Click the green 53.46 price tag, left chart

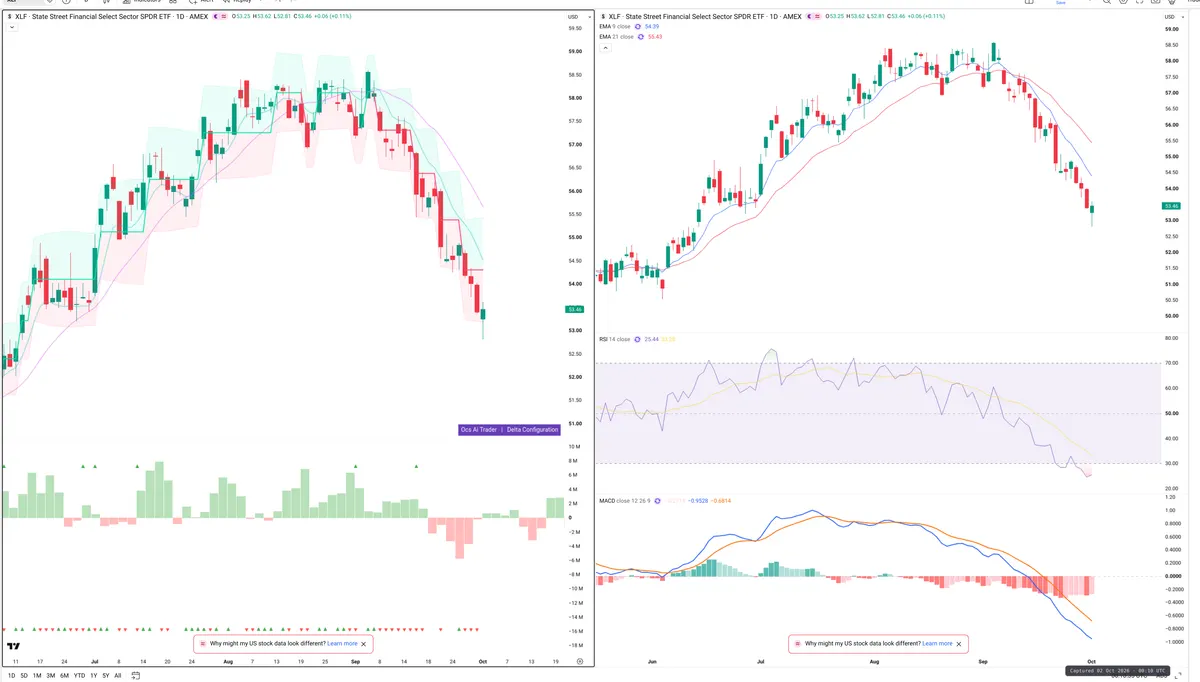click(575, 310)
